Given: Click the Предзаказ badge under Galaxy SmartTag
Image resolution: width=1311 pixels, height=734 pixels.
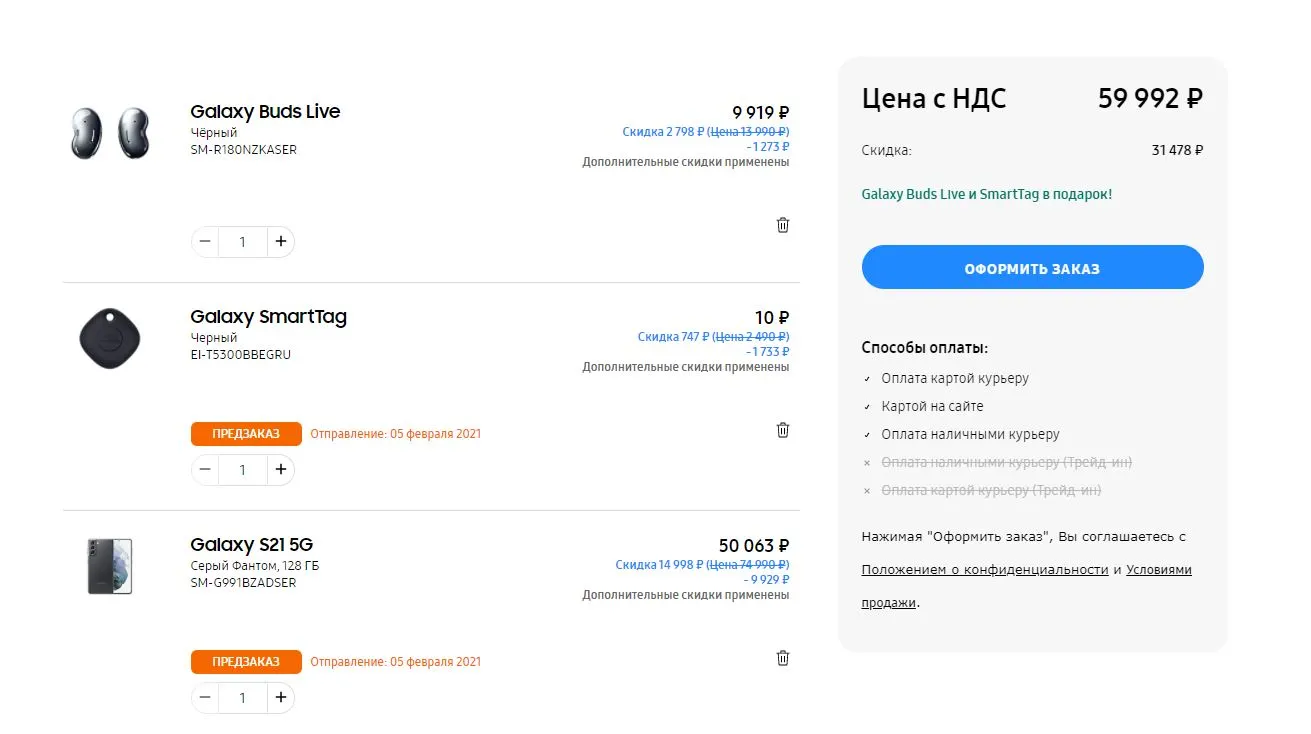Looking at the screenshot, I should point(246,434).
